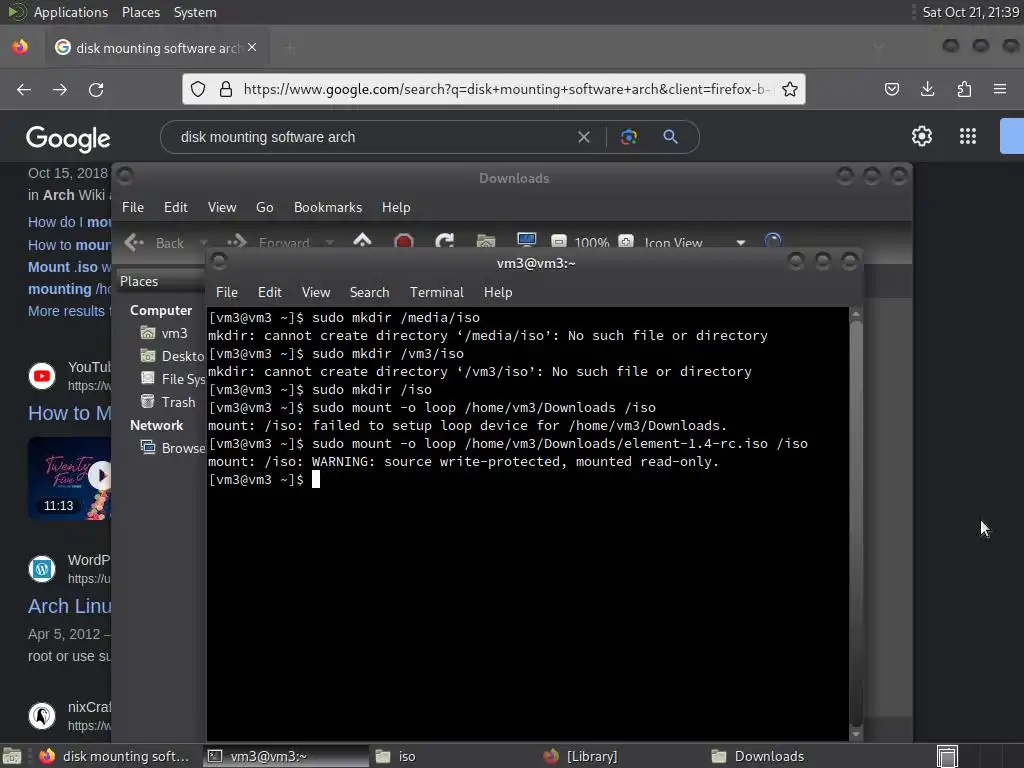The width and height of the screenshot is (1024, 768).
Task: Open Help menu in Downloads window
Action: coord(396,207)
